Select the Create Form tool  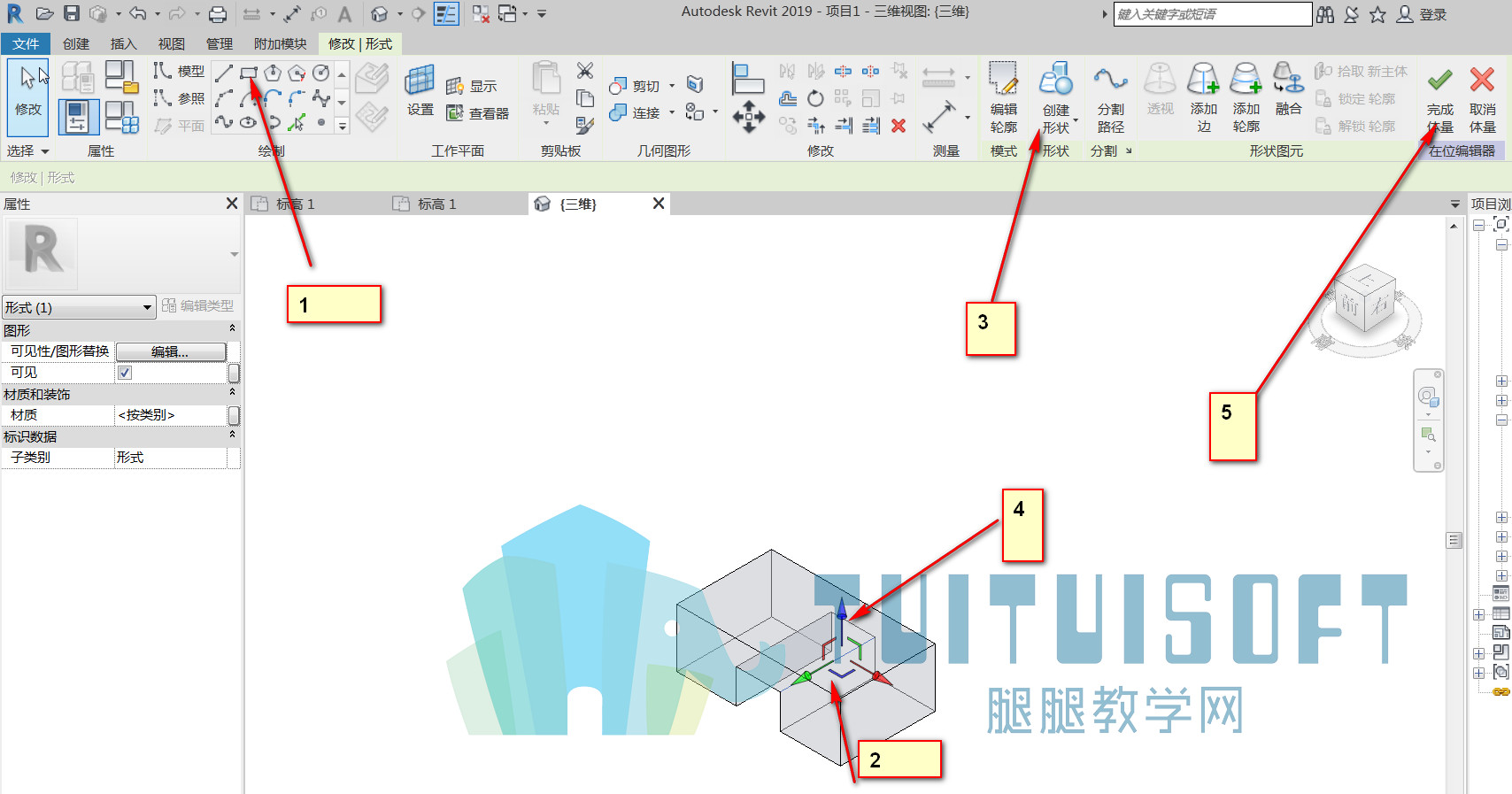(1056, 97)
